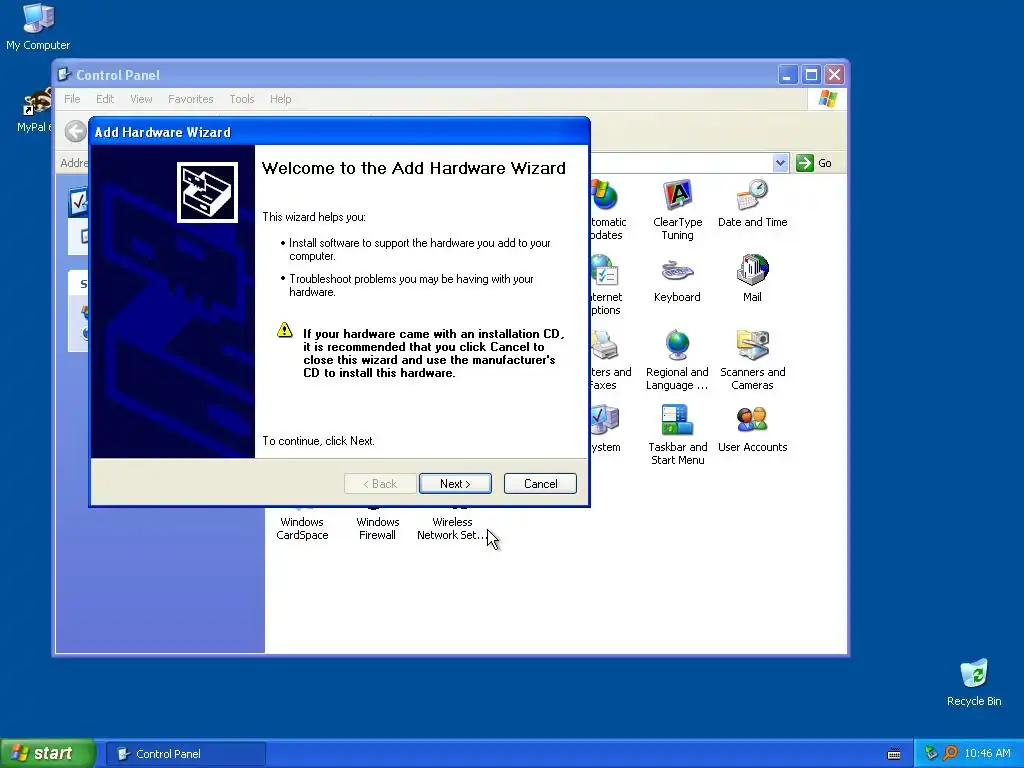Open Mail control panel icon
1024x768 pixels.
pos(752,279)
